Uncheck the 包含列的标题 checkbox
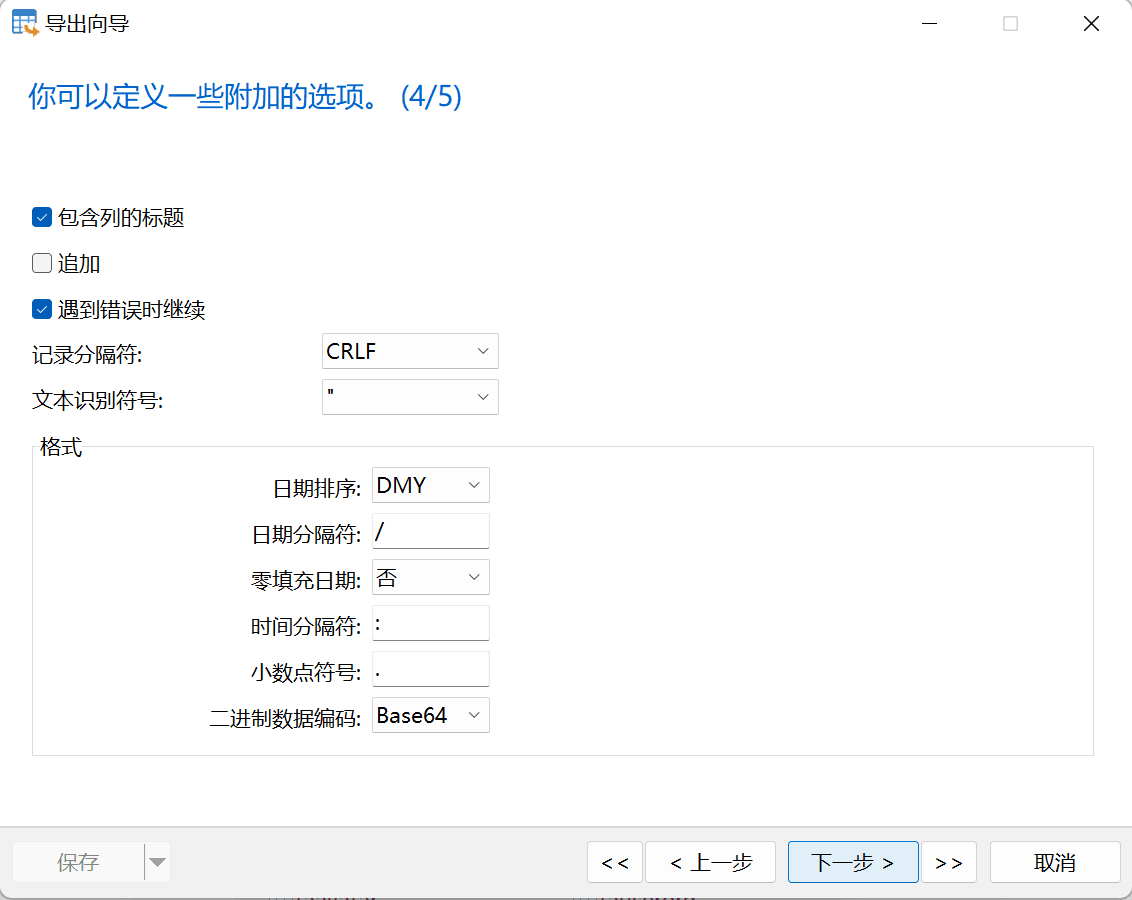The width and height of the screenshot is (1132, 900). point(41,216)
